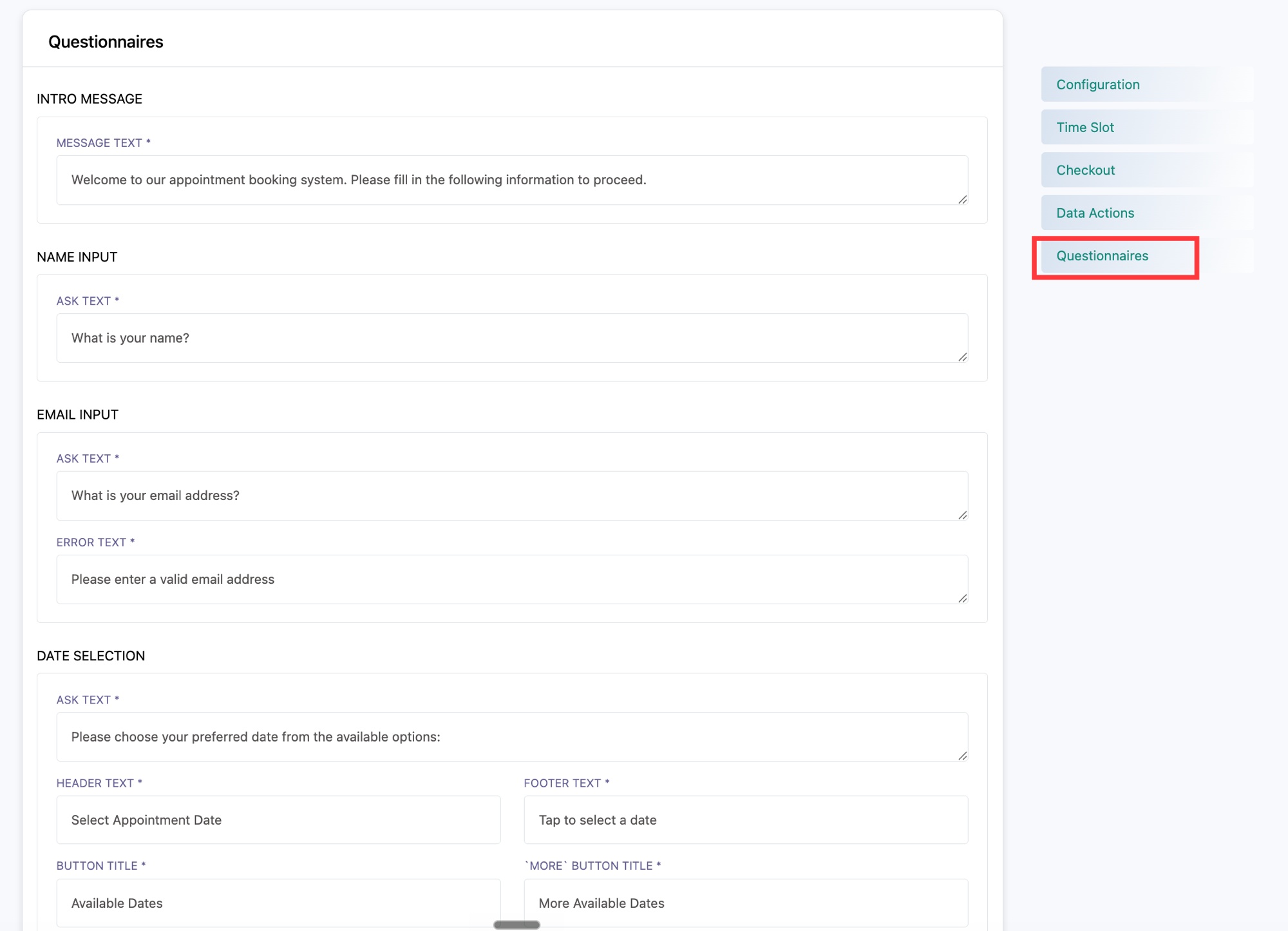Select the Questionnaires sidebar tab
Image resolution: width=1288 pixels, height=931 pixels.
pyautogui.click(x=1147, y=256)
